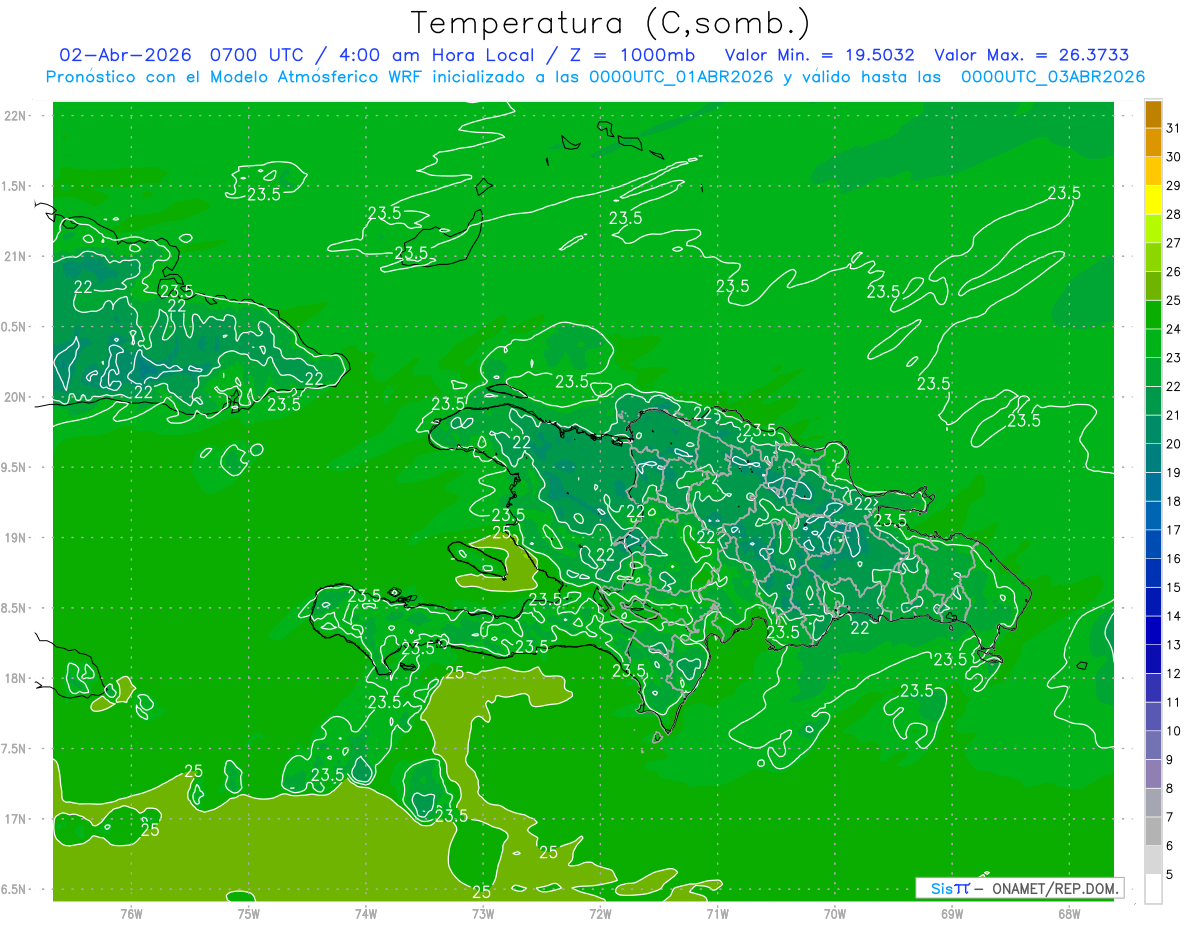Viewport: 1200px width, 927px height.
Task: Select the yellow 28 degree legend swatch
Action: tap(1153, 200)
